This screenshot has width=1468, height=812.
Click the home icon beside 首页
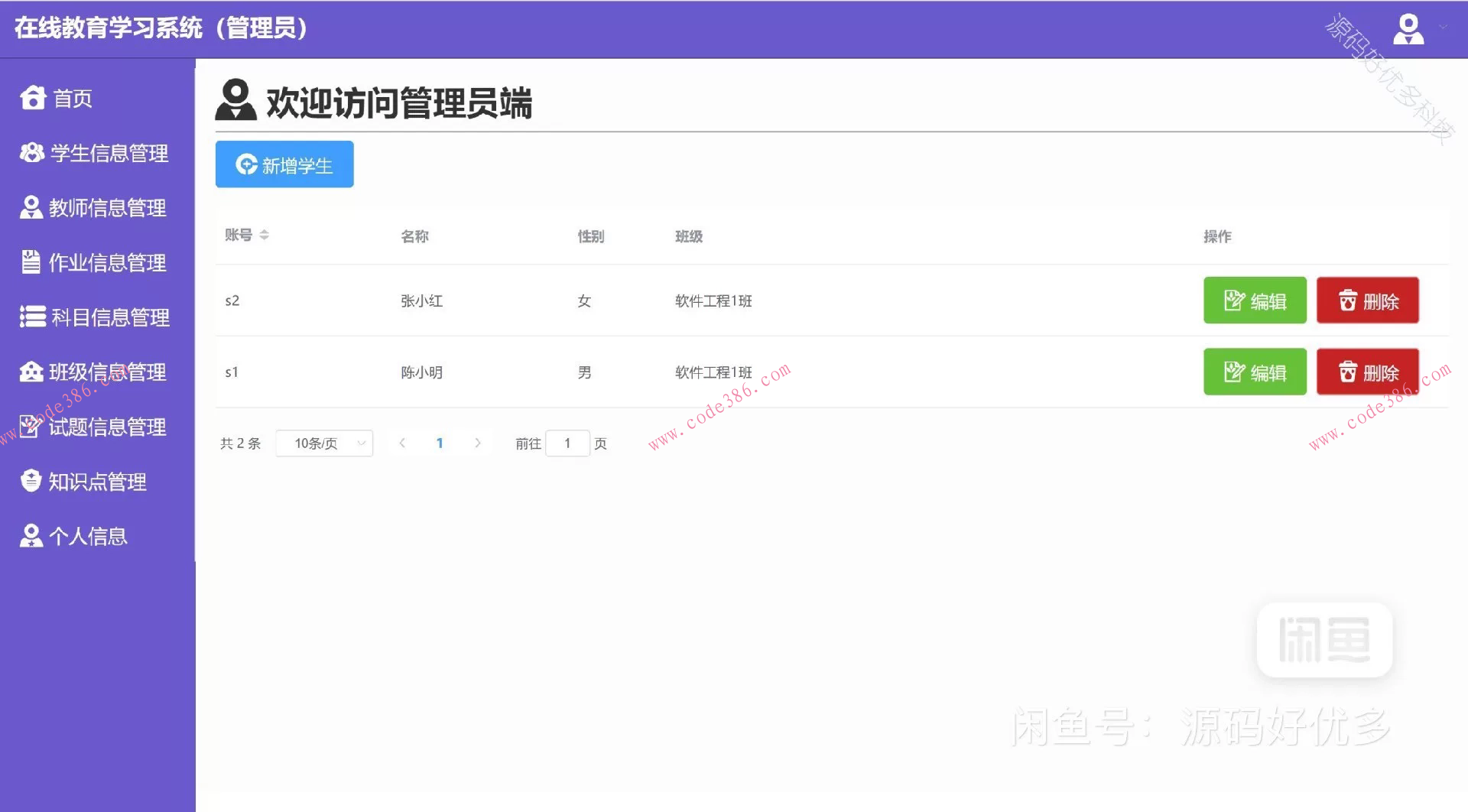coord(32,98)
